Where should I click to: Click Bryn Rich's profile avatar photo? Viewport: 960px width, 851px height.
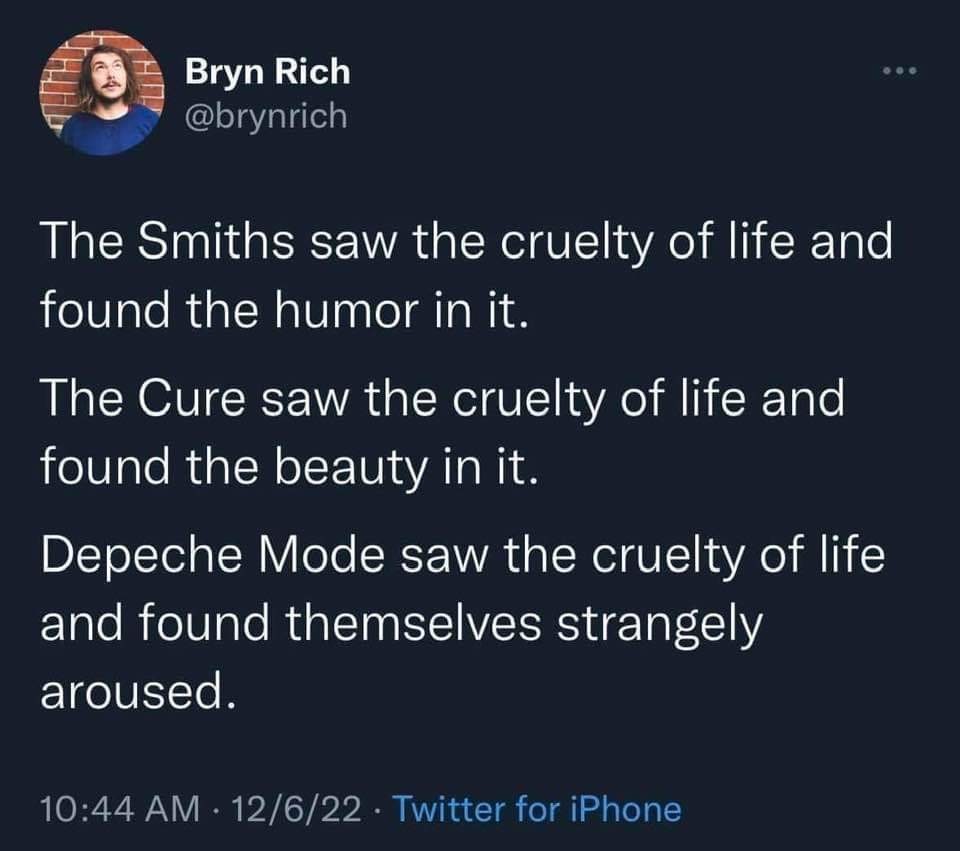click(x=103, y=92)
